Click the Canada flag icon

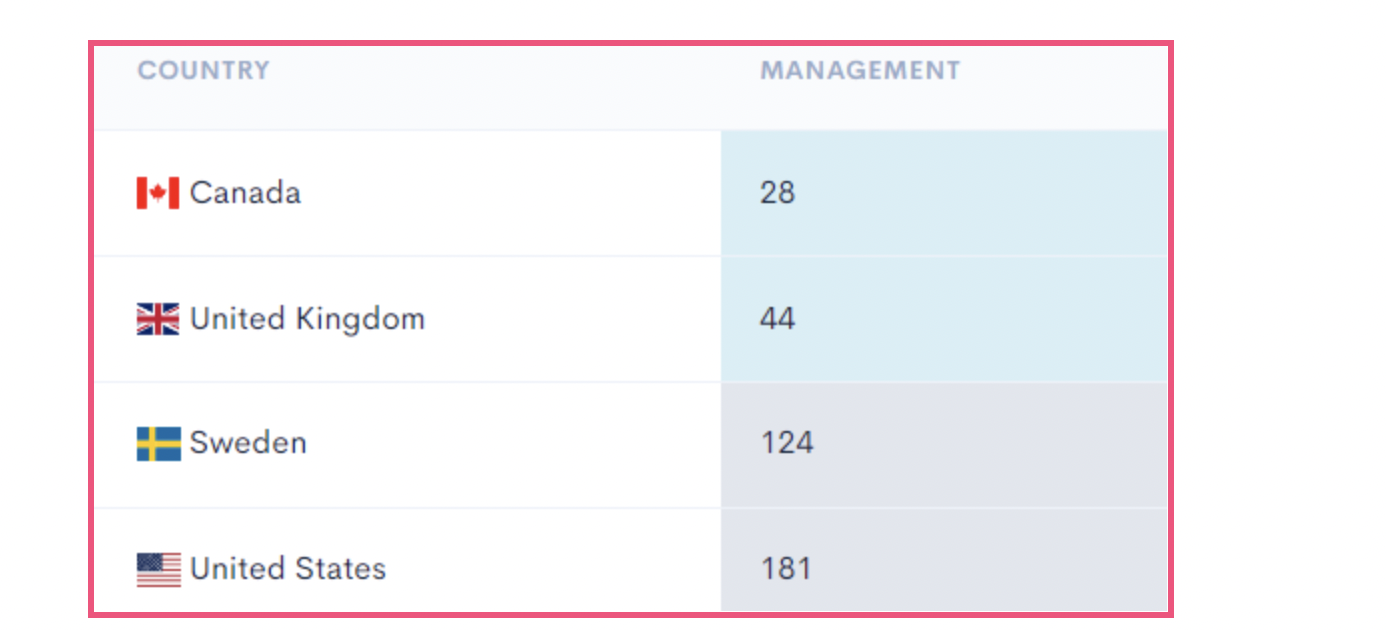coord(158,193)
